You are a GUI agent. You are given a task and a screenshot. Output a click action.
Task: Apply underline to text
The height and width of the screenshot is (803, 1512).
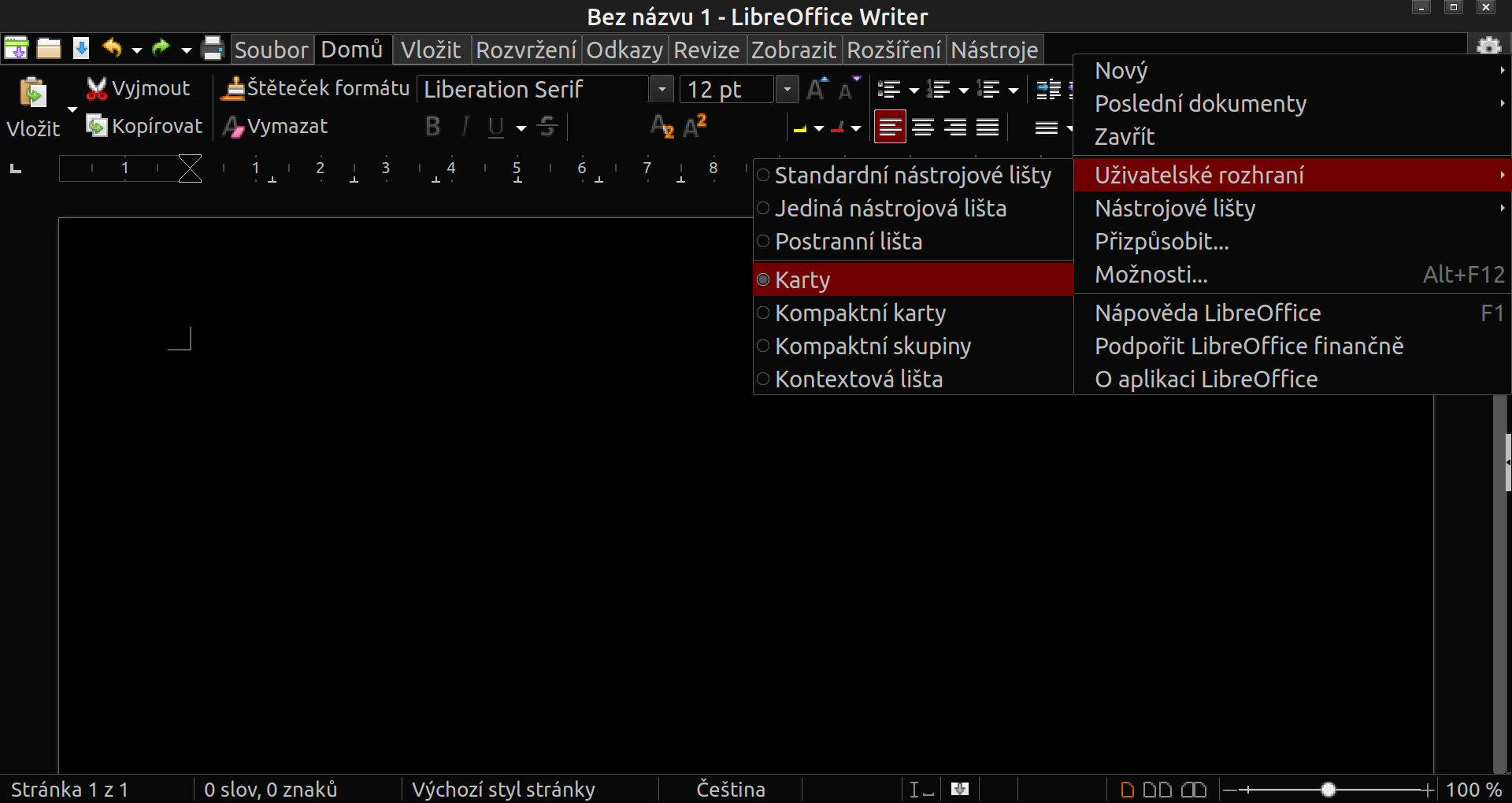[496, 127]
